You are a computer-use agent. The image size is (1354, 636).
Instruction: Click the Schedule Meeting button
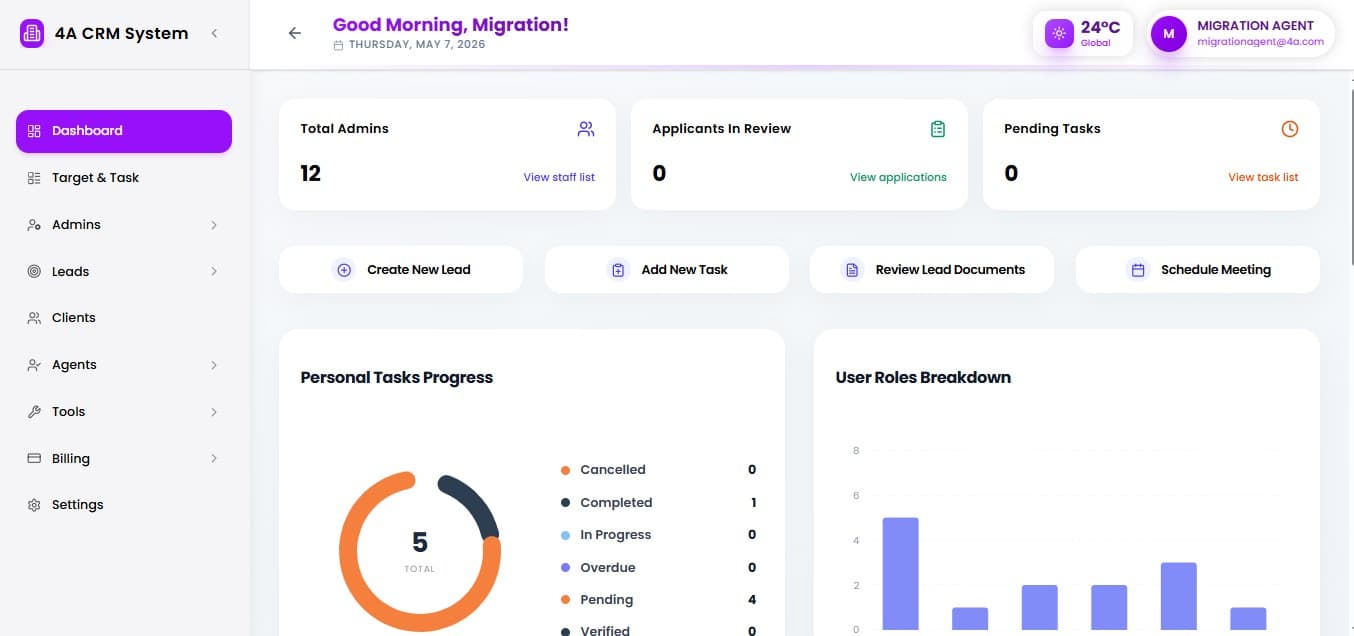(x=1198, y=270)
